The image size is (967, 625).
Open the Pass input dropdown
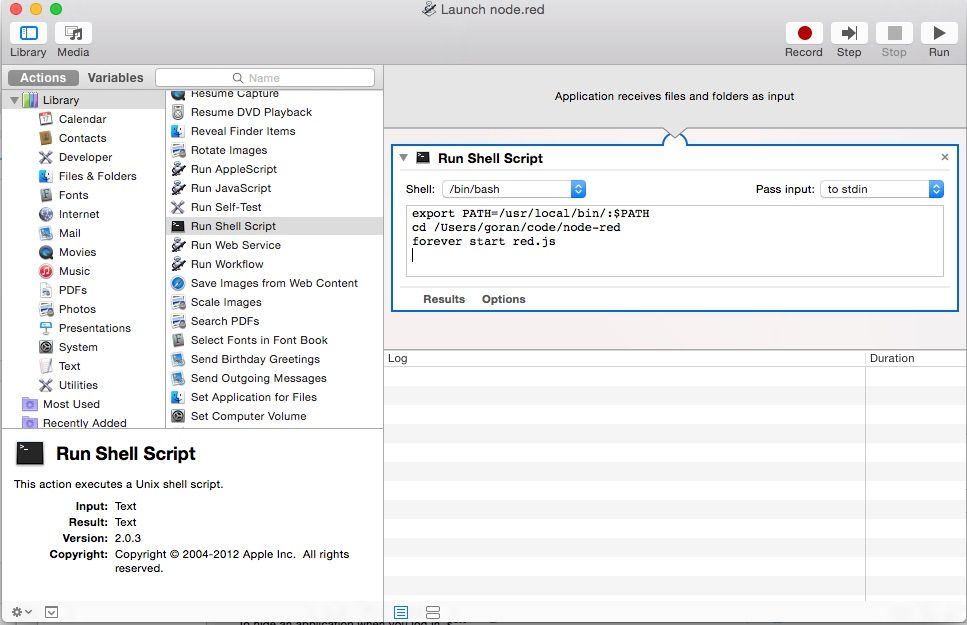pyautogui.click(x=882, y=189)
